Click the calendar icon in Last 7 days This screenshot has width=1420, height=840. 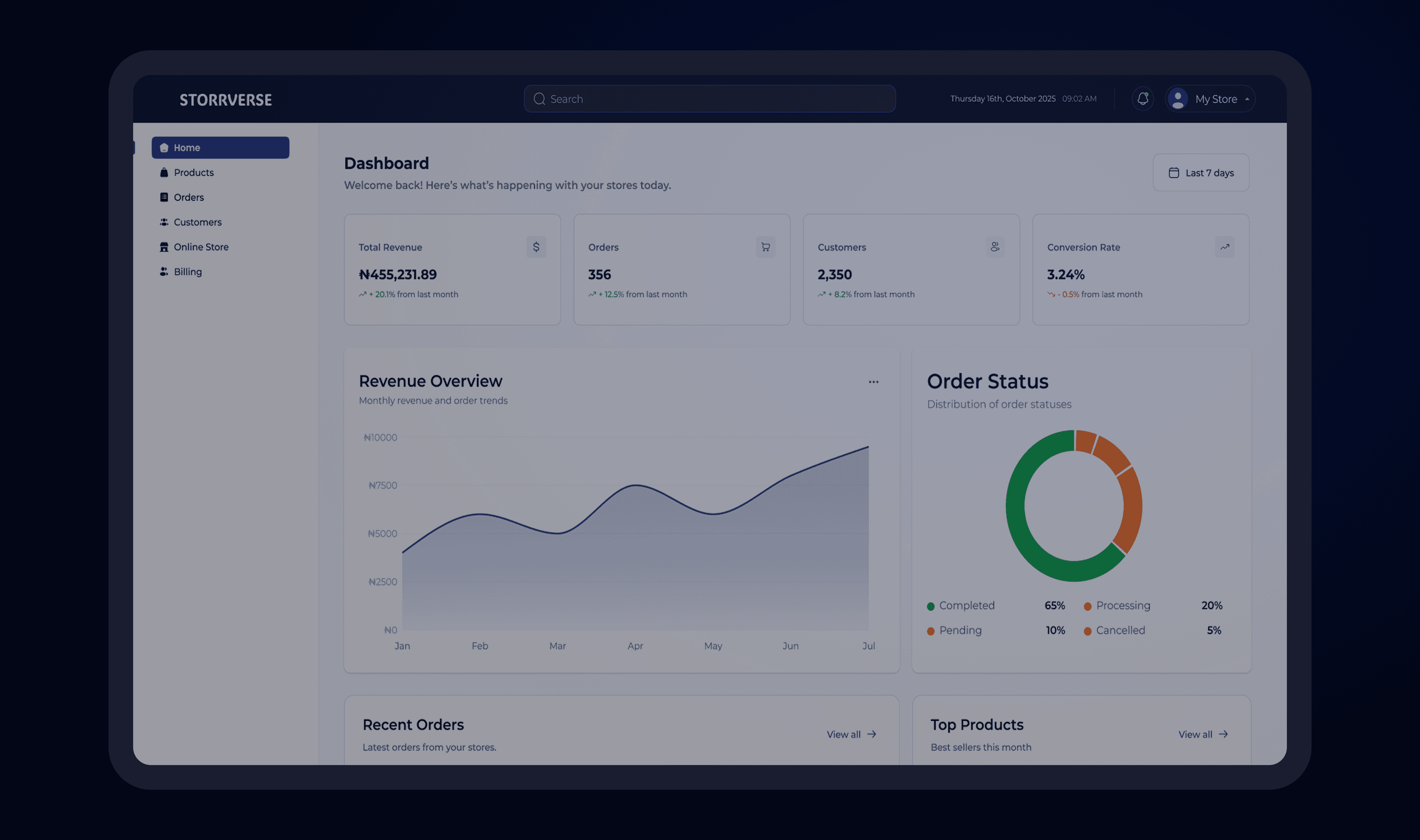(x=1174, y=173)
